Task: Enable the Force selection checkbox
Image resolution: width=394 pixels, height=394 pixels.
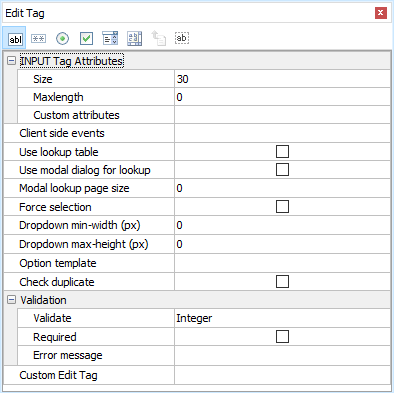Action: 282,207
